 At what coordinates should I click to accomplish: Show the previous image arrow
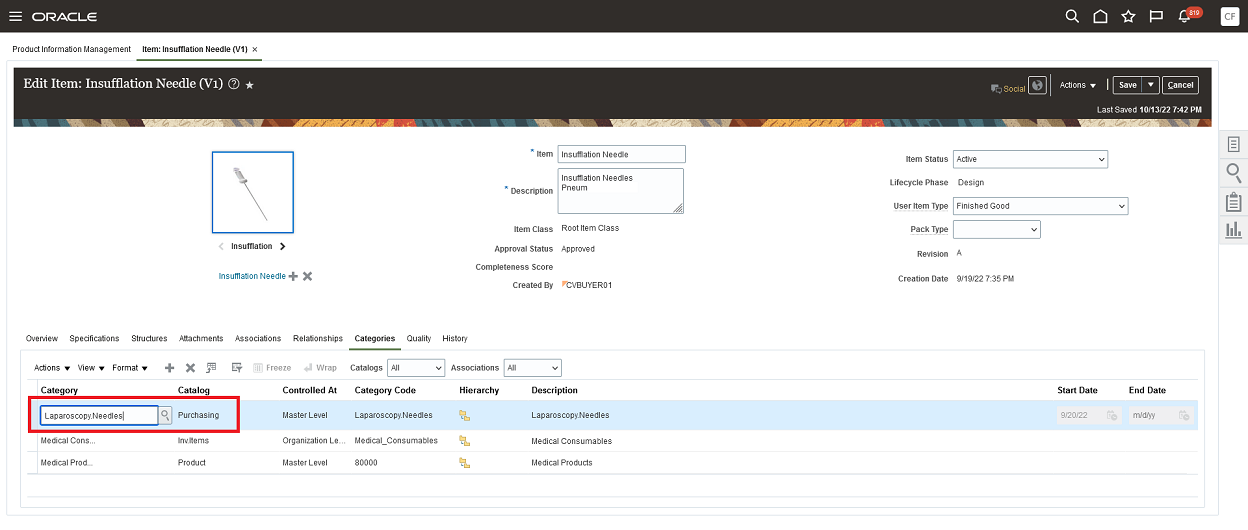(221, 246)
